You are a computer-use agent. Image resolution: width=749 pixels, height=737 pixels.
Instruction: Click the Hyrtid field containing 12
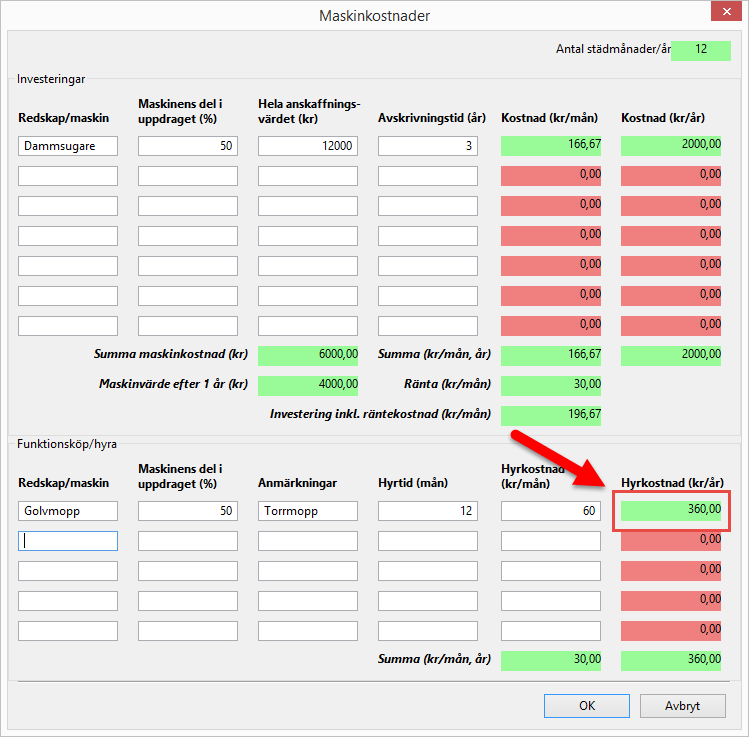[428, 511]
